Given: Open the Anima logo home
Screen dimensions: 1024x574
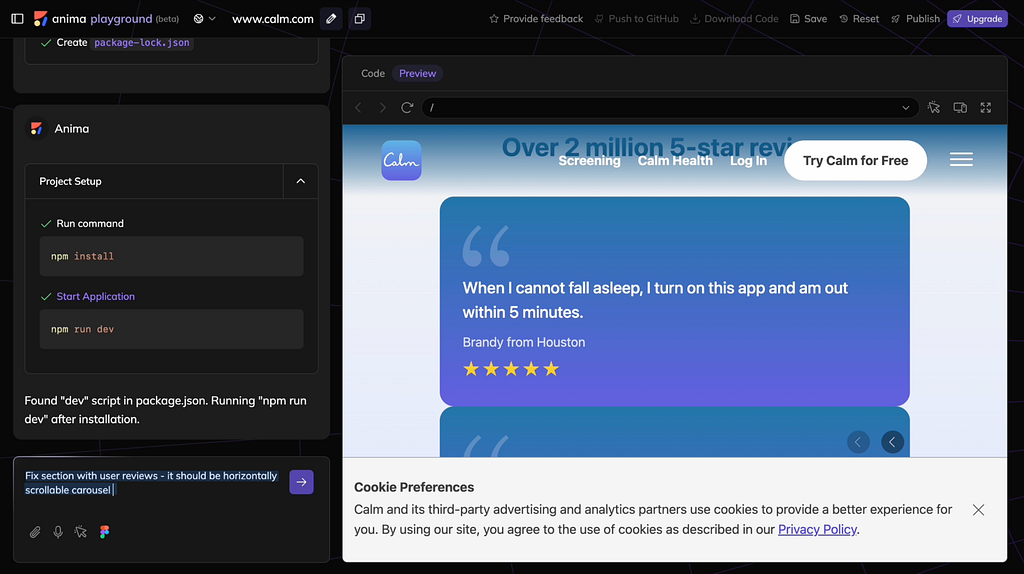Looking at the screenshot, I should pos(40,19).
